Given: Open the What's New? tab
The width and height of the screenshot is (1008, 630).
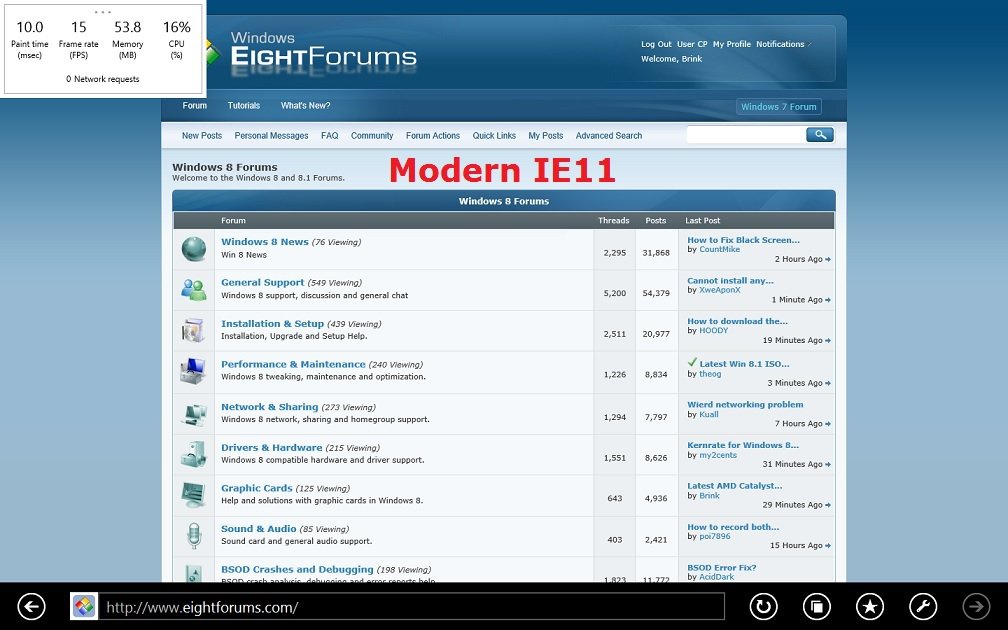Looking at the screenshot, I should coord(305,106).
